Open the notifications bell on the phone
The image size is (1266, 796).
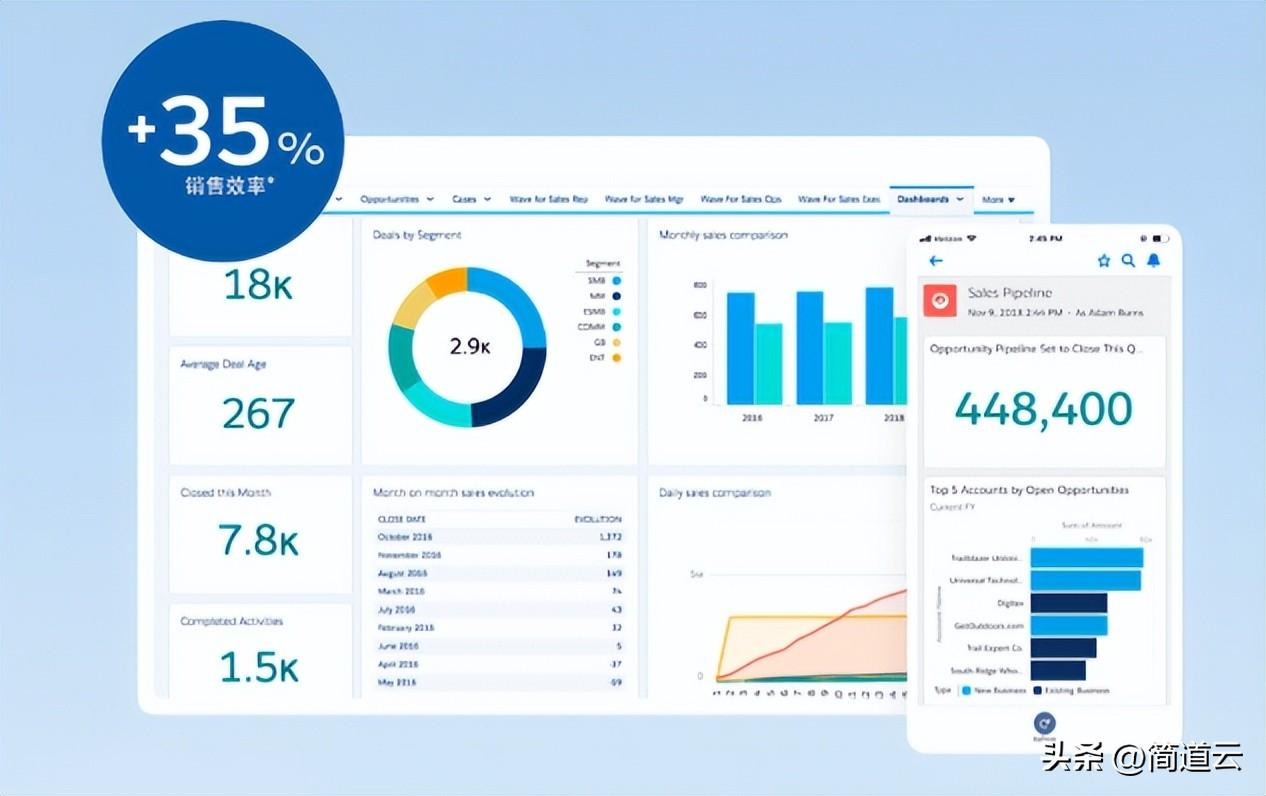pos(1154,261)
